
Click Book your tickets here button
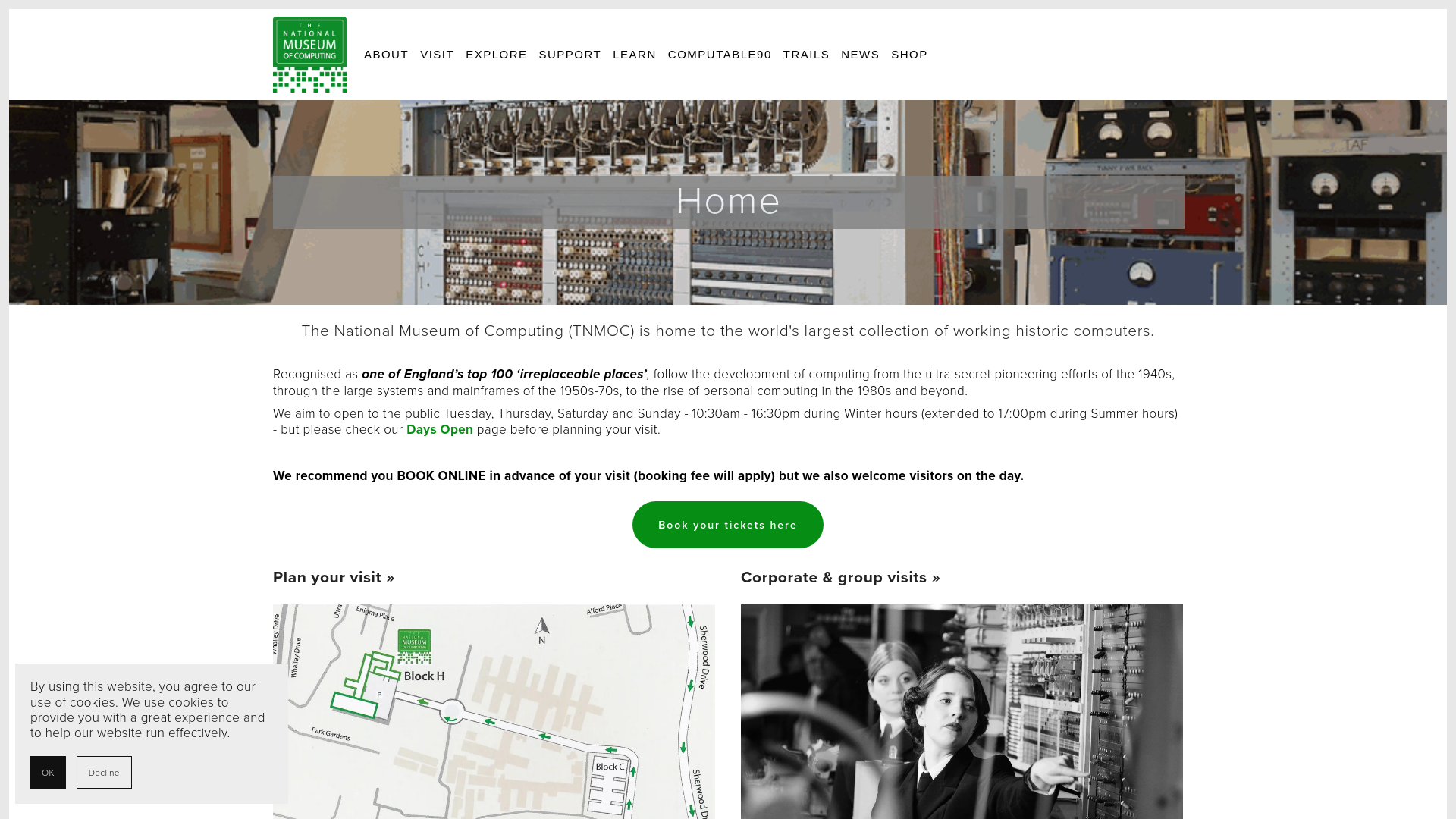tap(728, 525)
